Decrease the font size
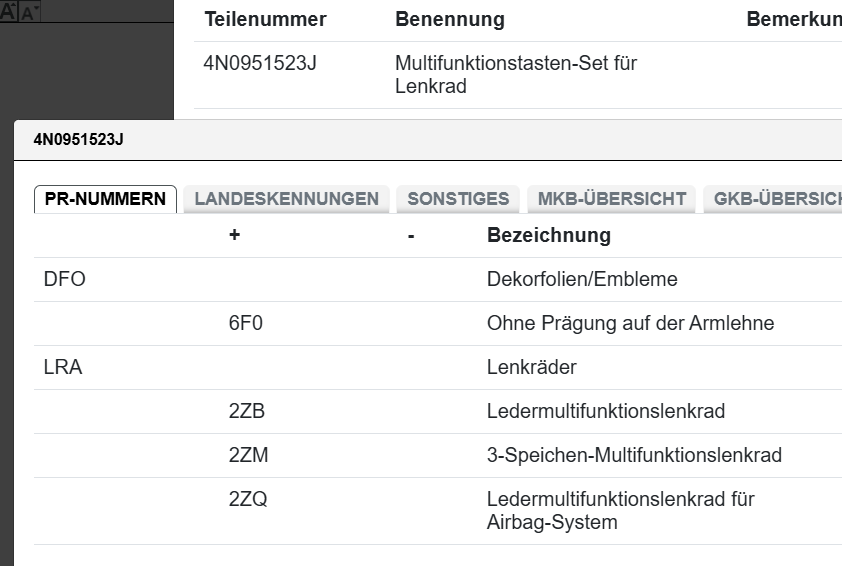 point(29,11)
